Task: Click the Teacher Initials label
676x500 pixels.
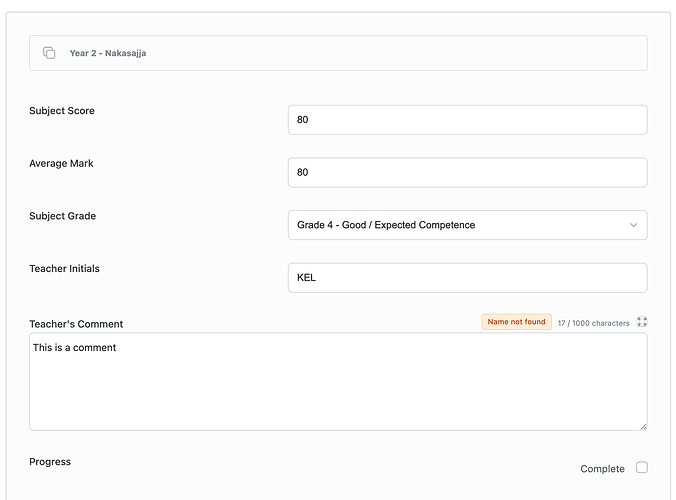Action: click(x=64, y=268)
